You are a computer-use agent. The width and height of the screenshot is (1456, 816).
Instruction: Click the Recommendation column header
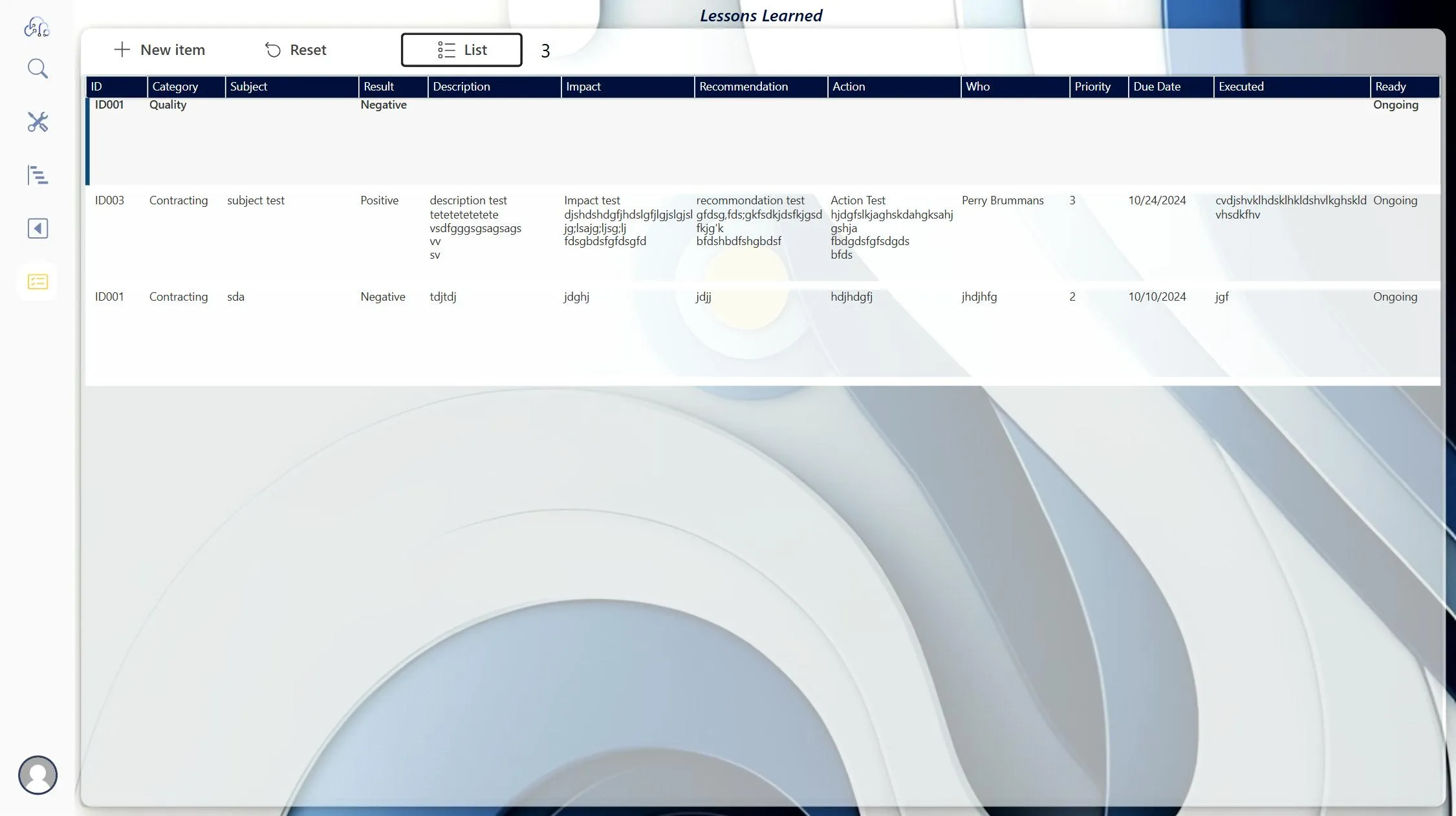(761, 87)
